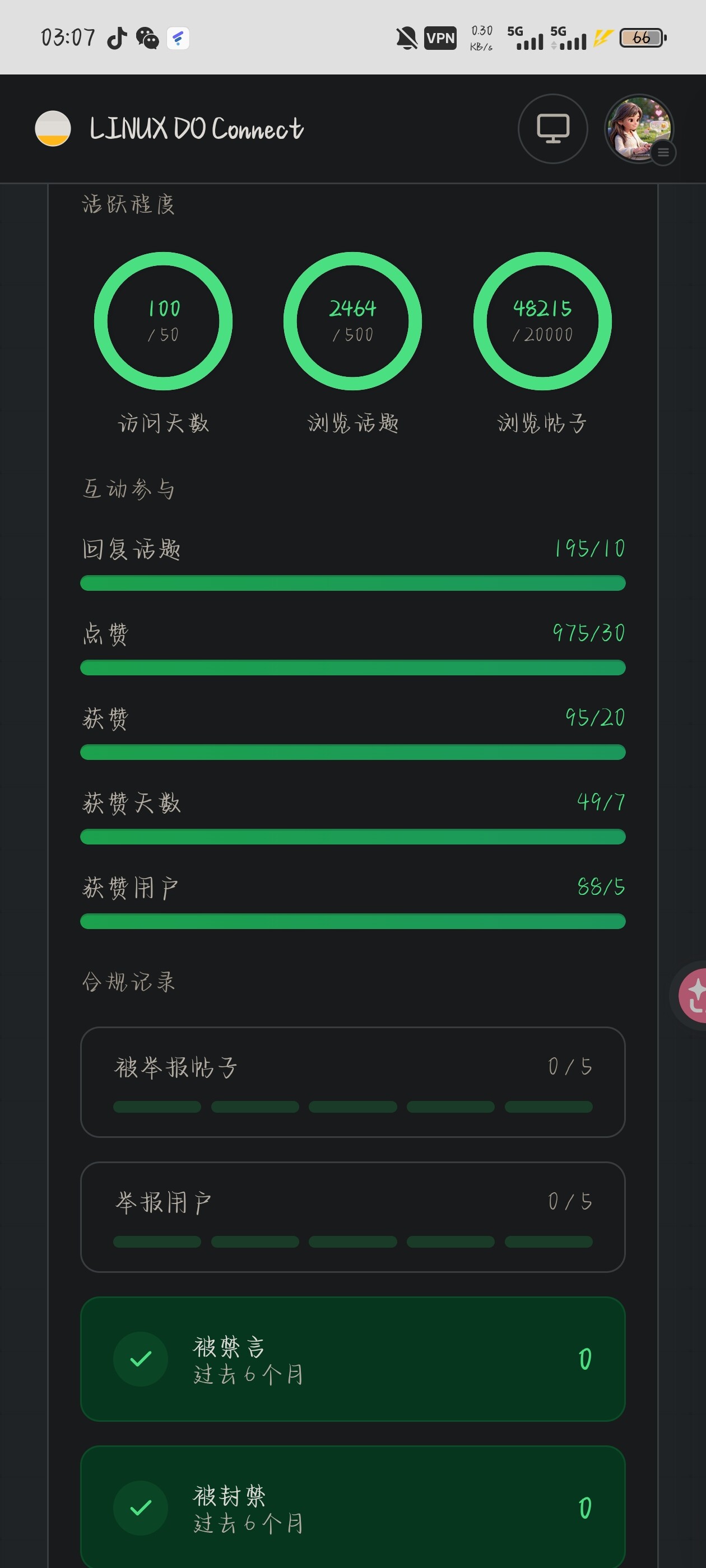Select the 浏览帖子 progress ring

point(542,321)
